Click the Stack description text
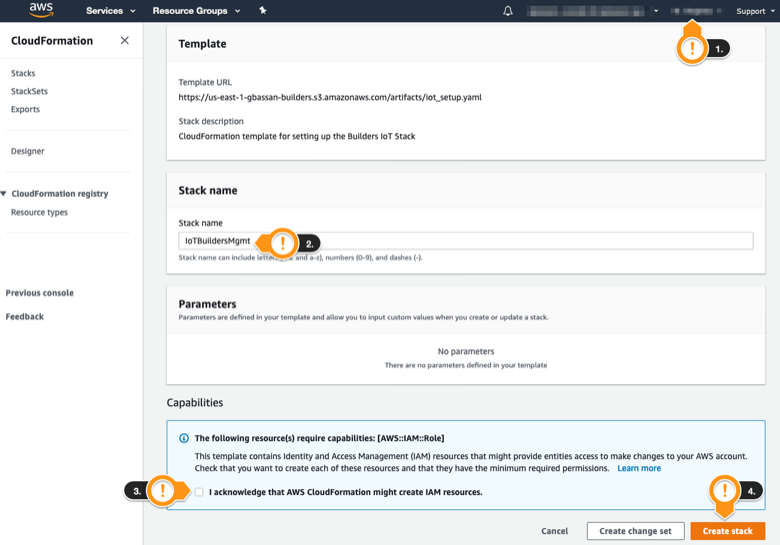Screen dimensions: 780x545 coord(296,136)
